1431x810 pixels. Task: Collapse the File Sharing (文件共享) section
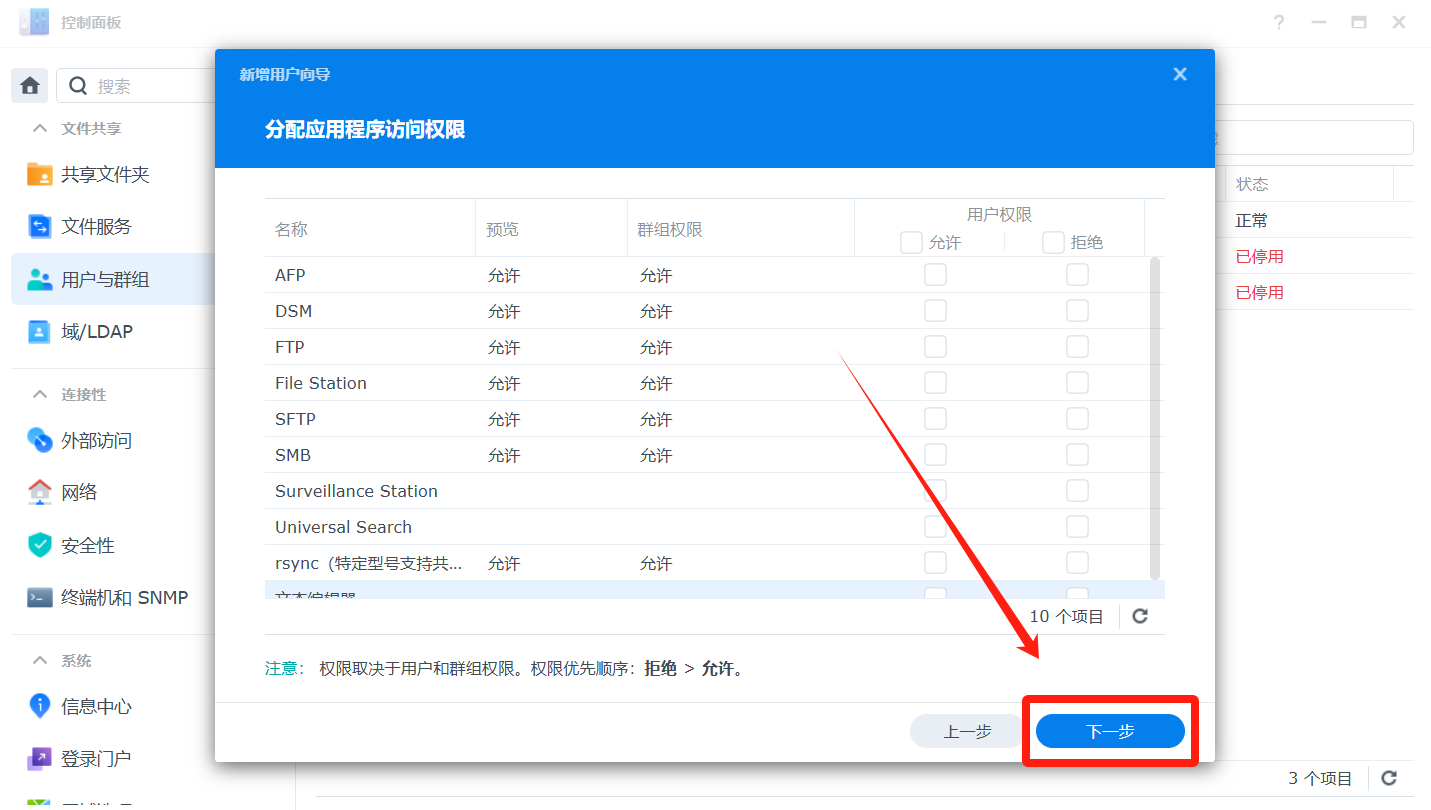tap(40, 128)
